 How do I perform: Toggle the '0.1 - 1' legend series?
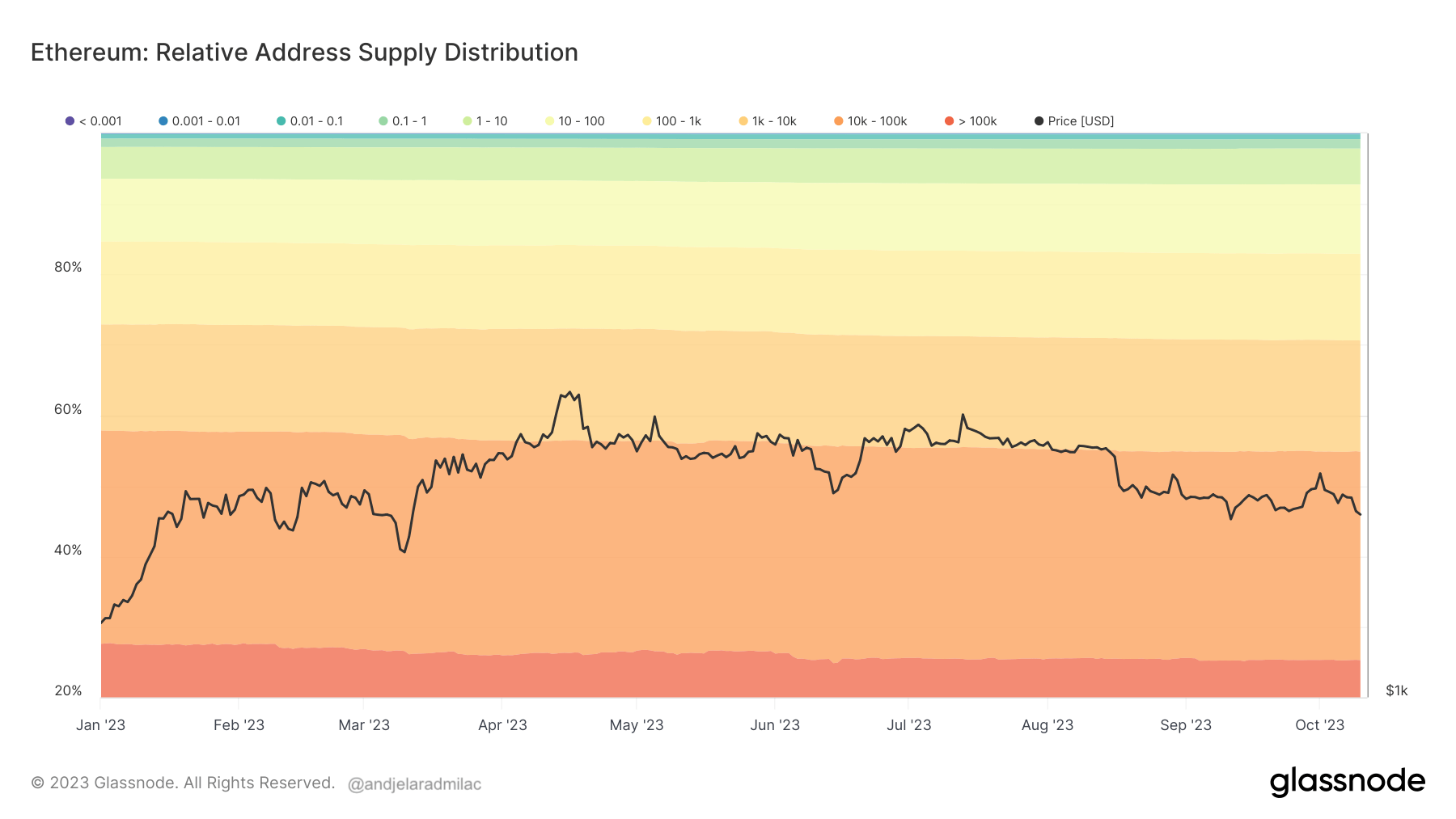click(403, 121)
